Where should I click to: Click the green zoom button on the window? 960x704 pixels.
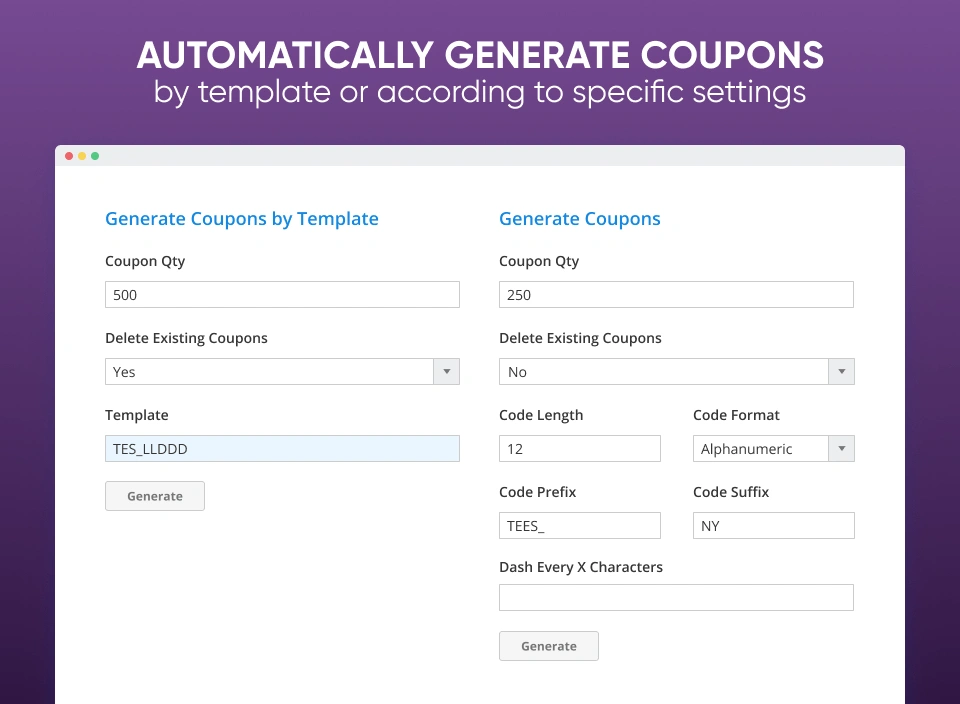tap(95, 156)
